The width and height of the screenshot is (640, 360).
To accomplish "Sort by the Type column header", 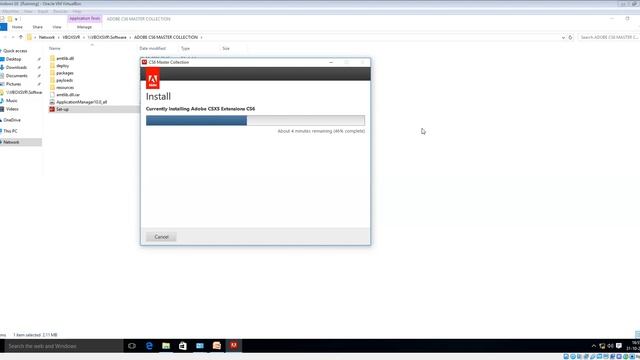I will [185, 48].
